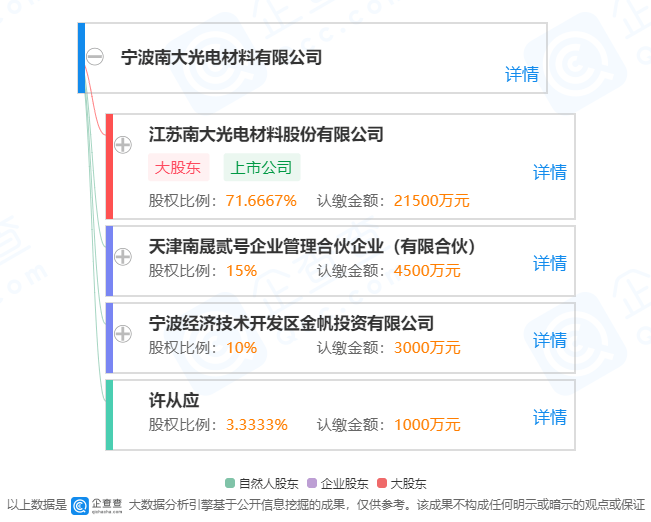This screenshot has height=522, width=651.
Task: Click the 10% equity ratio value
Action: pyautogui.click(x=241, y=348)
